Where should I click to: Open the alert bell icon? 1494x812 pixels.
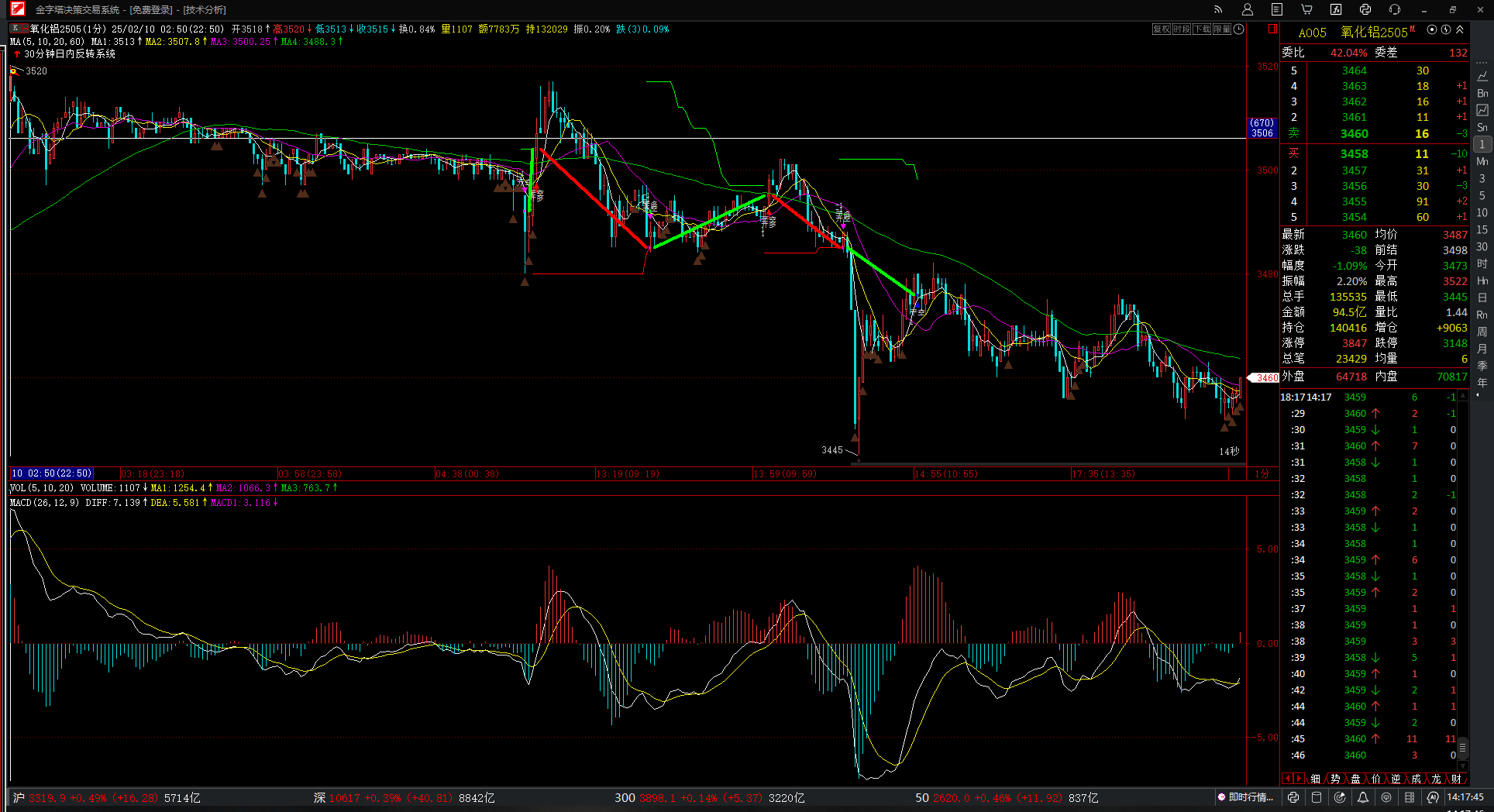tap(1363, 797)
